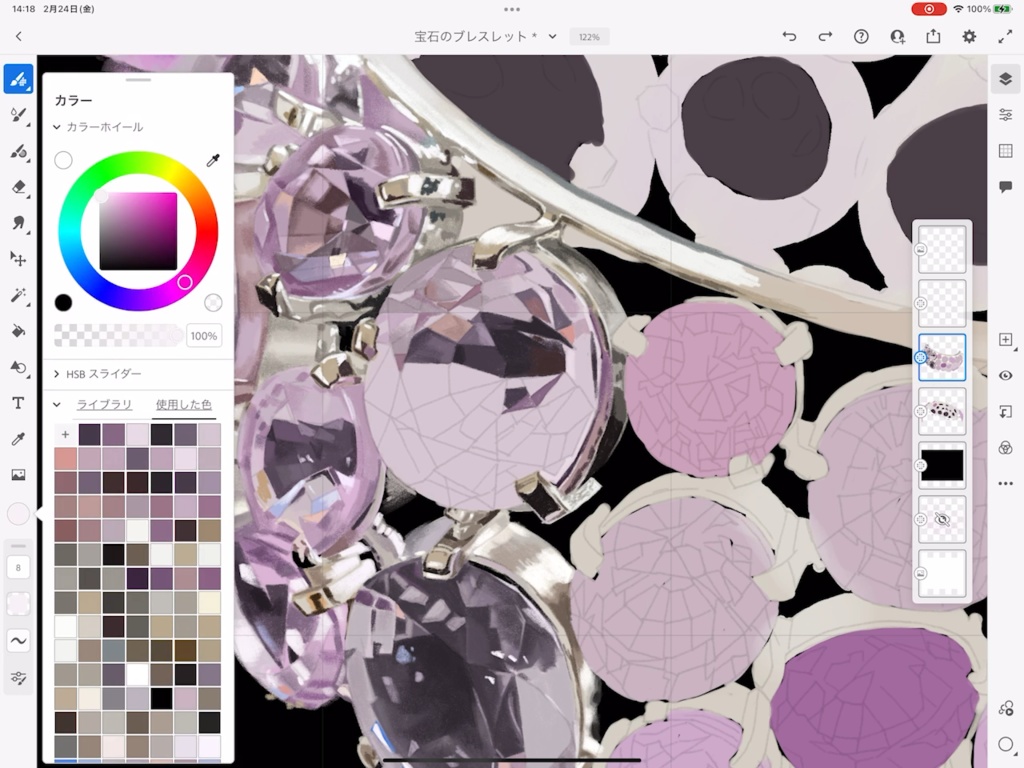Switch to the 使用した色 tab

pos(184,405)
